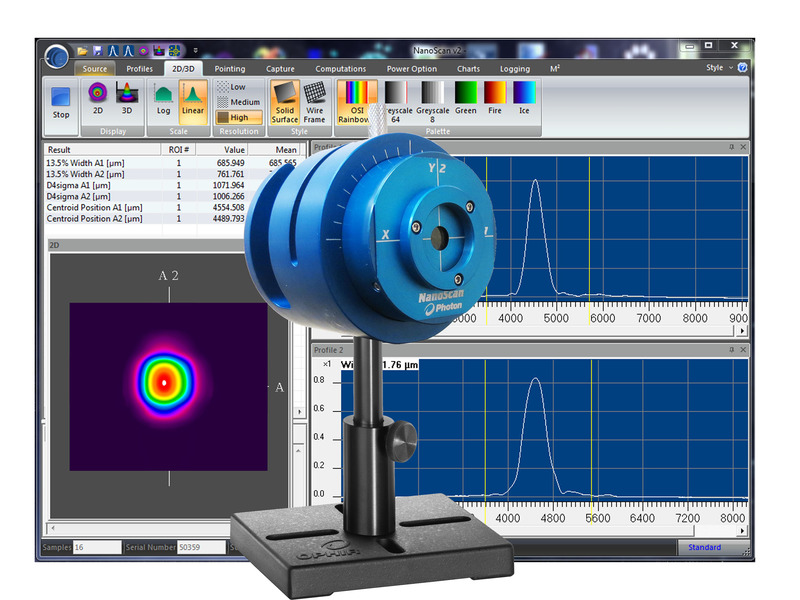Click the Standard button in the status bar
This screenshot has width=800, height=600.
[x=705, y=547]
